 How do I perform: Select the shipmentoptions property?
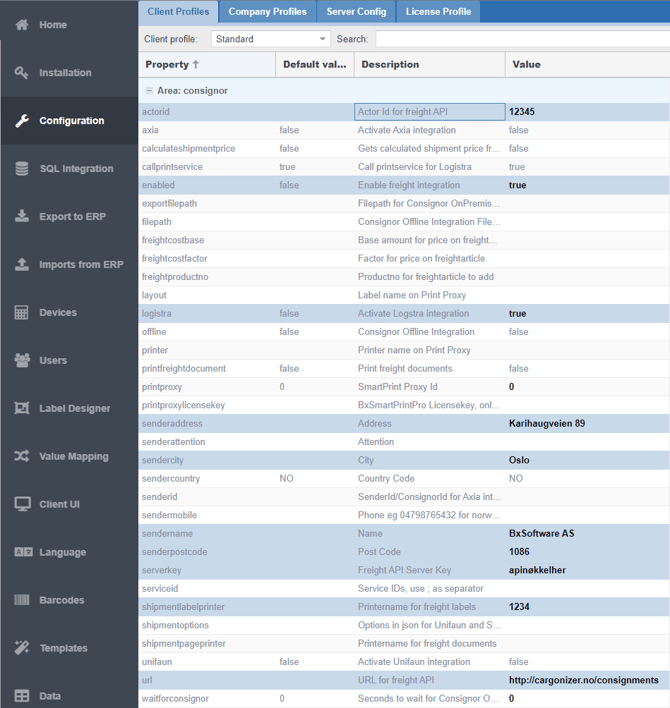point(175,625)
